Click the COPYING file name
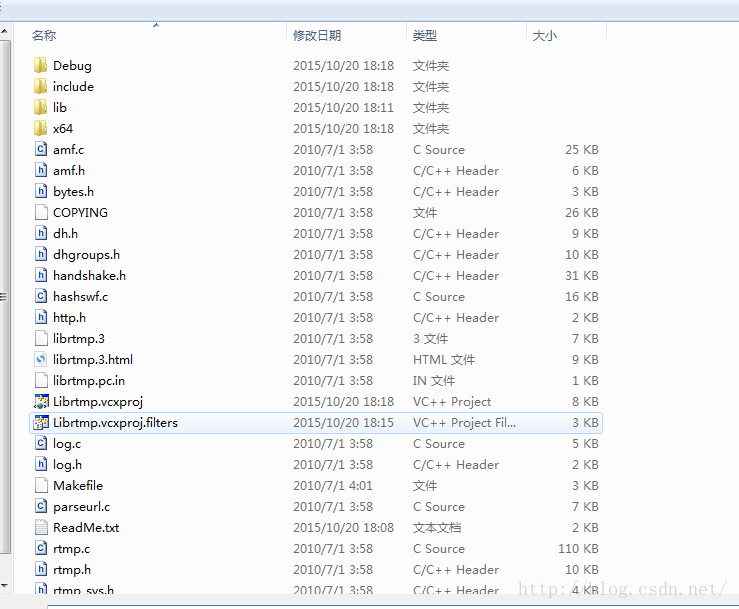This screenshot has width=739, height=609. pos(80,212)
